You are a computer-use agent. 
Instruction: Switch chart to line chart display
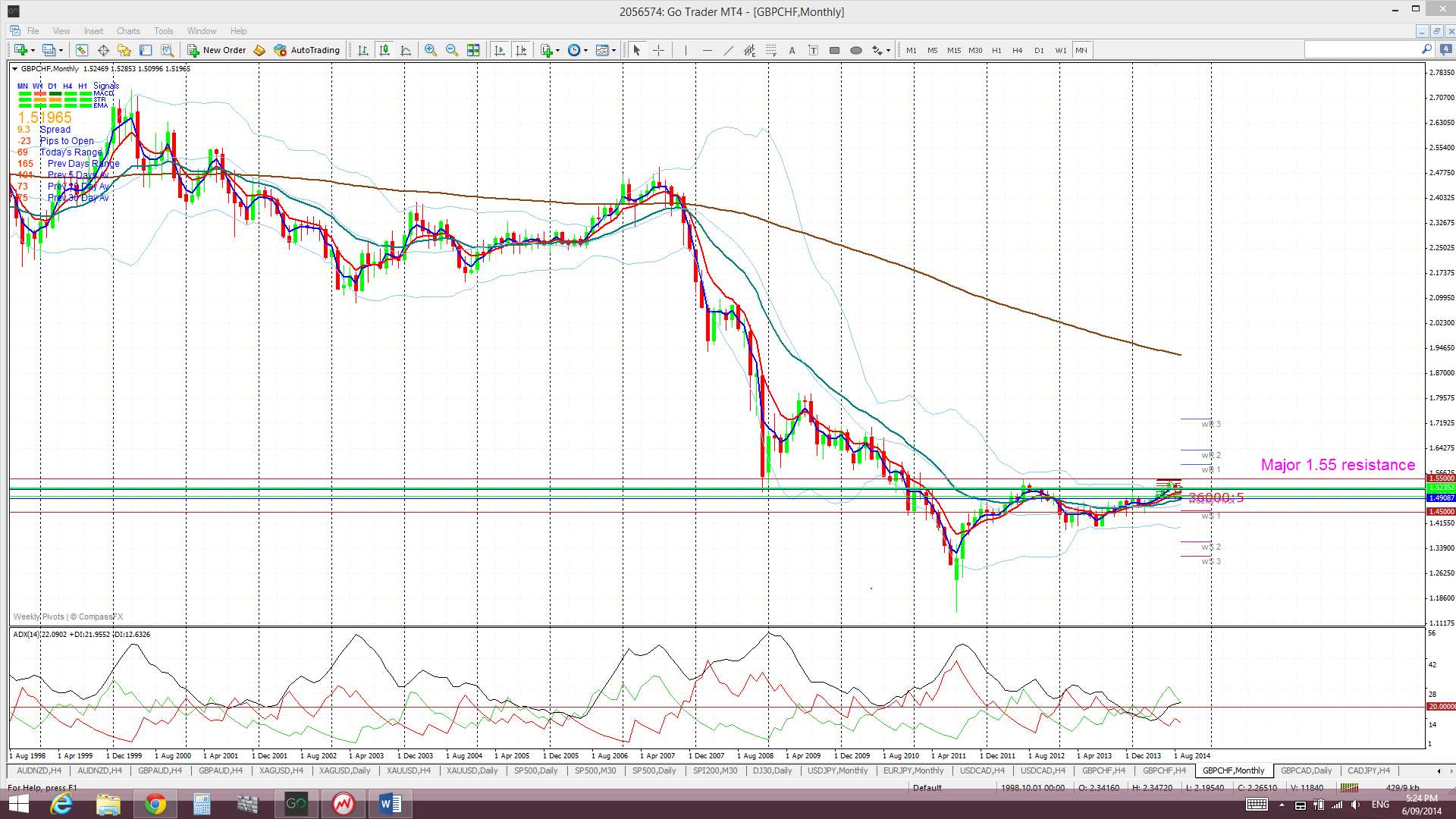(x=406, y=50)
